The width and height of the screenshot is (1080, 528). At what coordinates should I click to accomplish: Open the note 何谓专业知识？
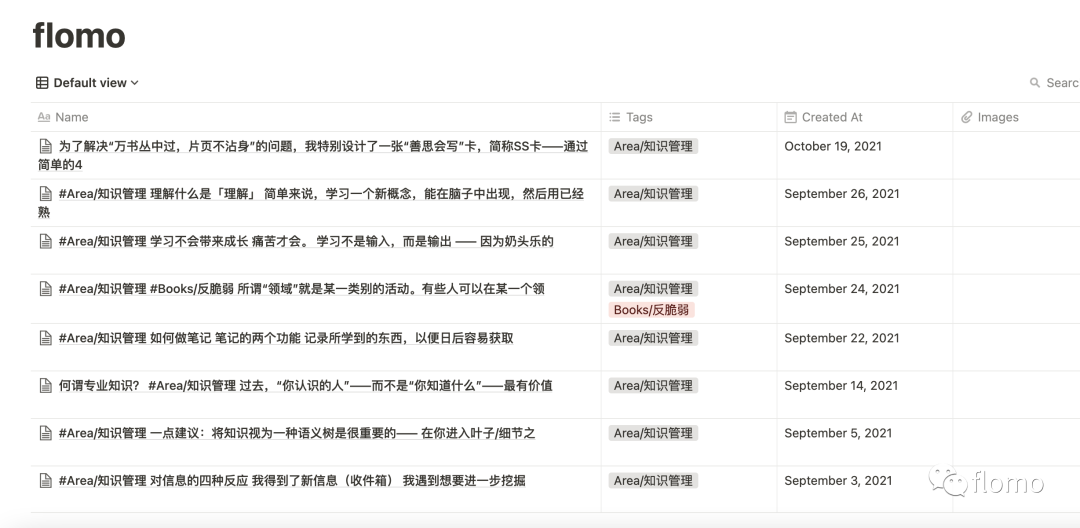coord(306,386)
